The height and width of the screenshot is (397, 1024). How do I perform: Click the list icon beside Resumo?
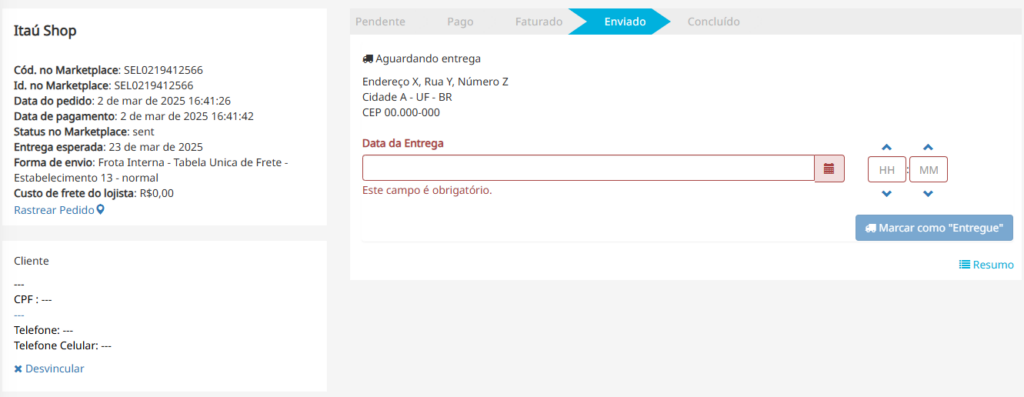tap(964, 264)
